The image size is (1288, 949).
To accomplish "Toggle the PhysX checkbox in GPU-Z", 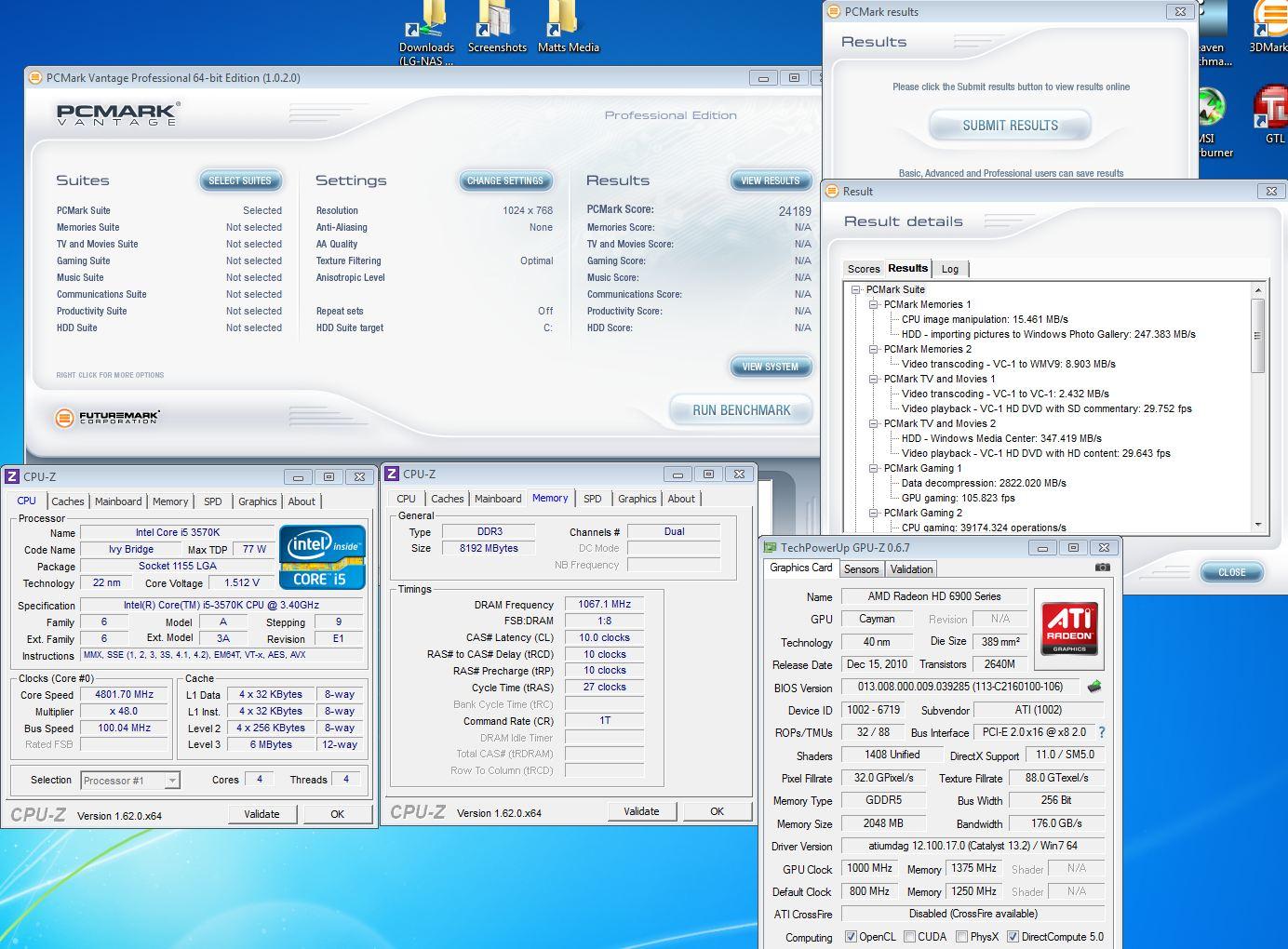I will (961, 937).
